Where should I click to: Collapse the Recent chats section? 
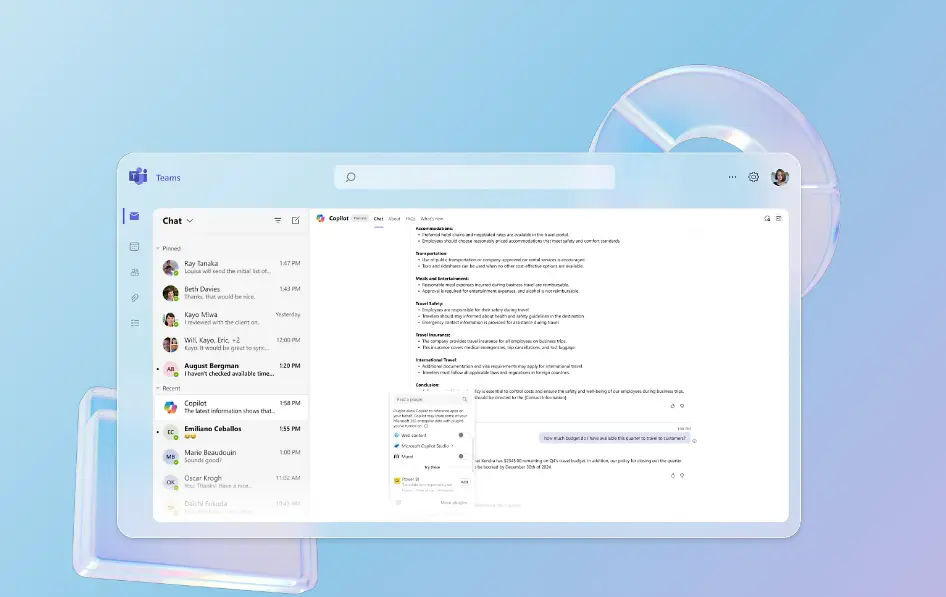(158, 388)
